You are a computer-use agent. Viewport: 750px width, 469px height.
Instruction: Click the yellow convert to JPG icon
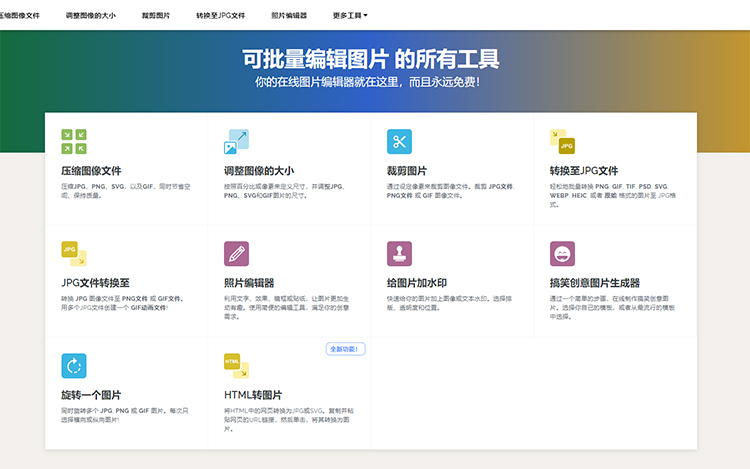pyautogui.click(x=562, y=141)
